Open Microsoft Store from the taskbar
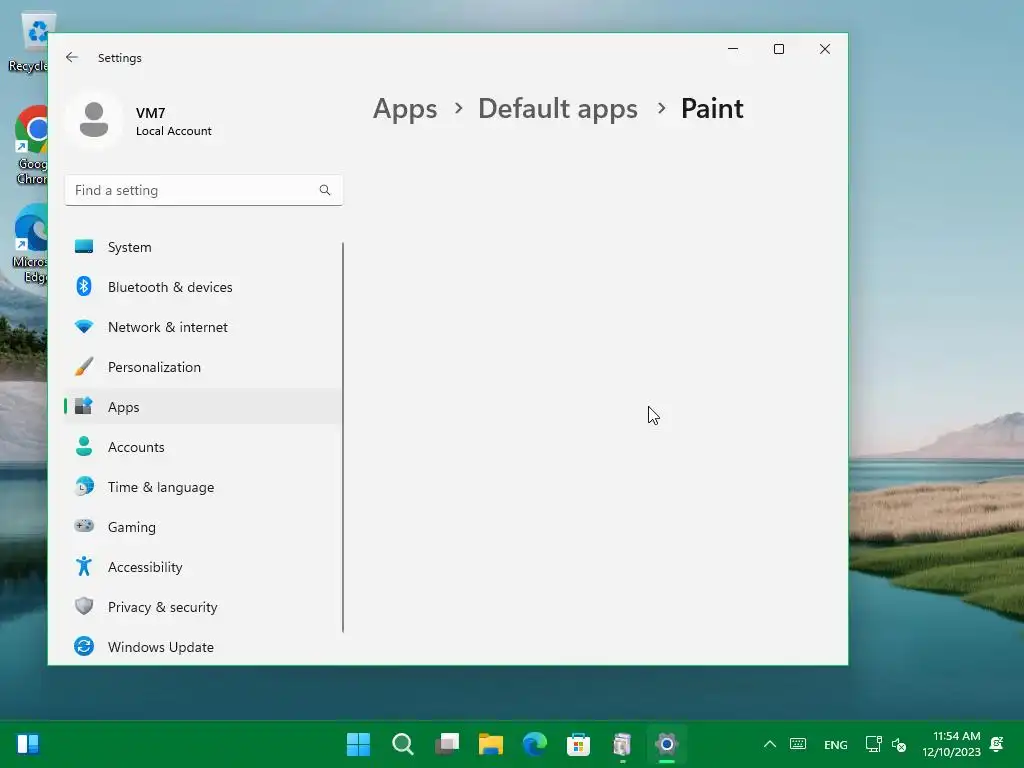This screenshot has height=768, width=1024. [x=578, y=744]
